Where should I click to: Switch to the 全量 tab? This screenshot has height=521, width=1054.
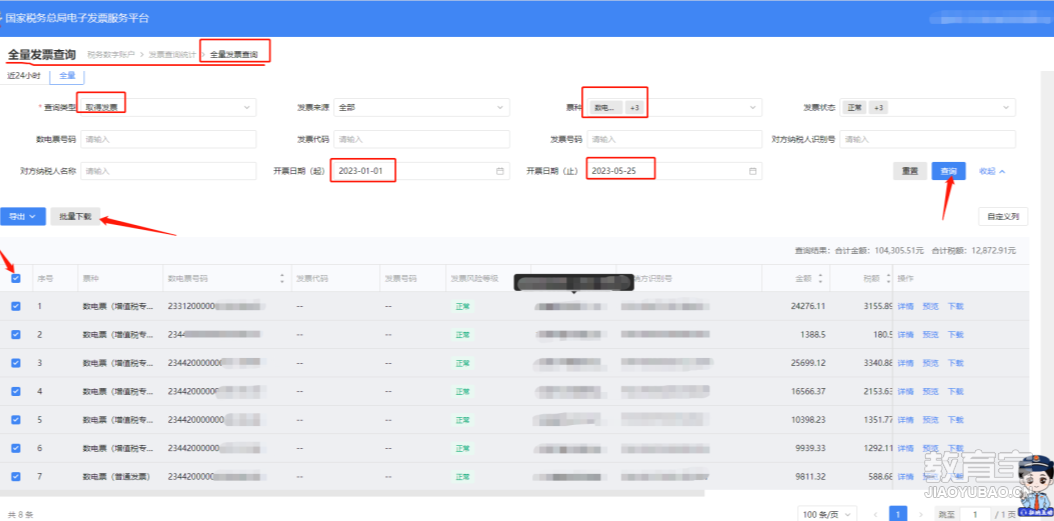tap(67, 76)
